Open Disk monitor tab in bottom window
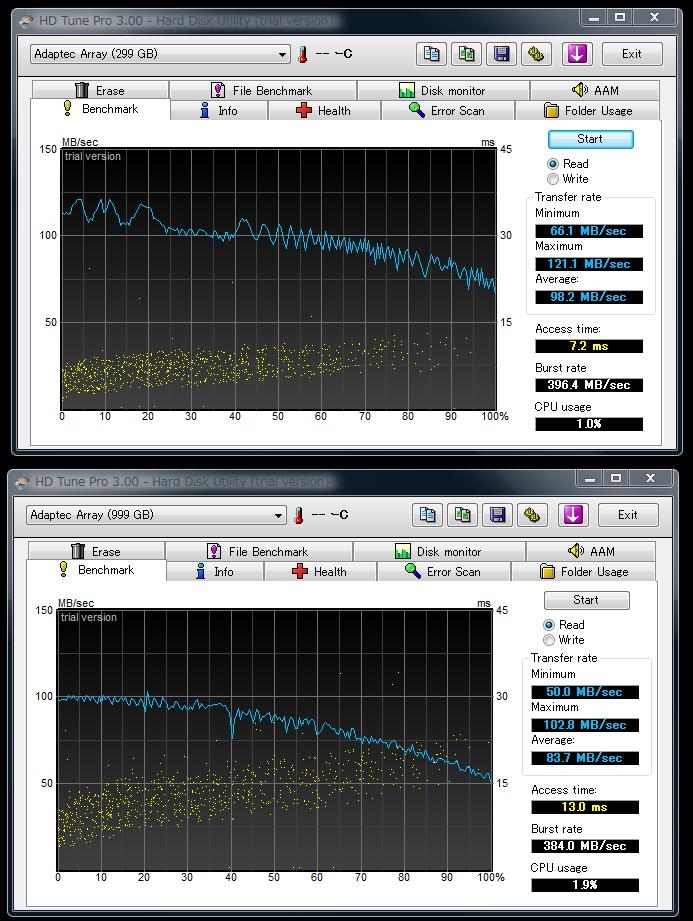Image resolution: width=693 pixels, height=921 pixels. [x=439, y=552]
